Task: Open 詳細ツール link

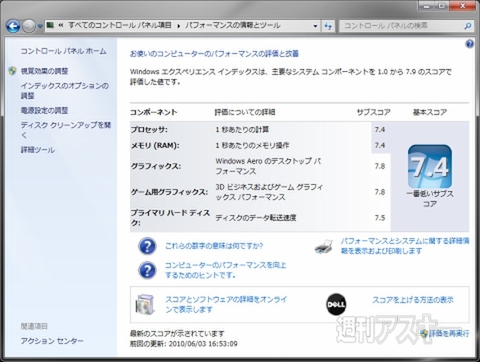Action: click(38, 150)
